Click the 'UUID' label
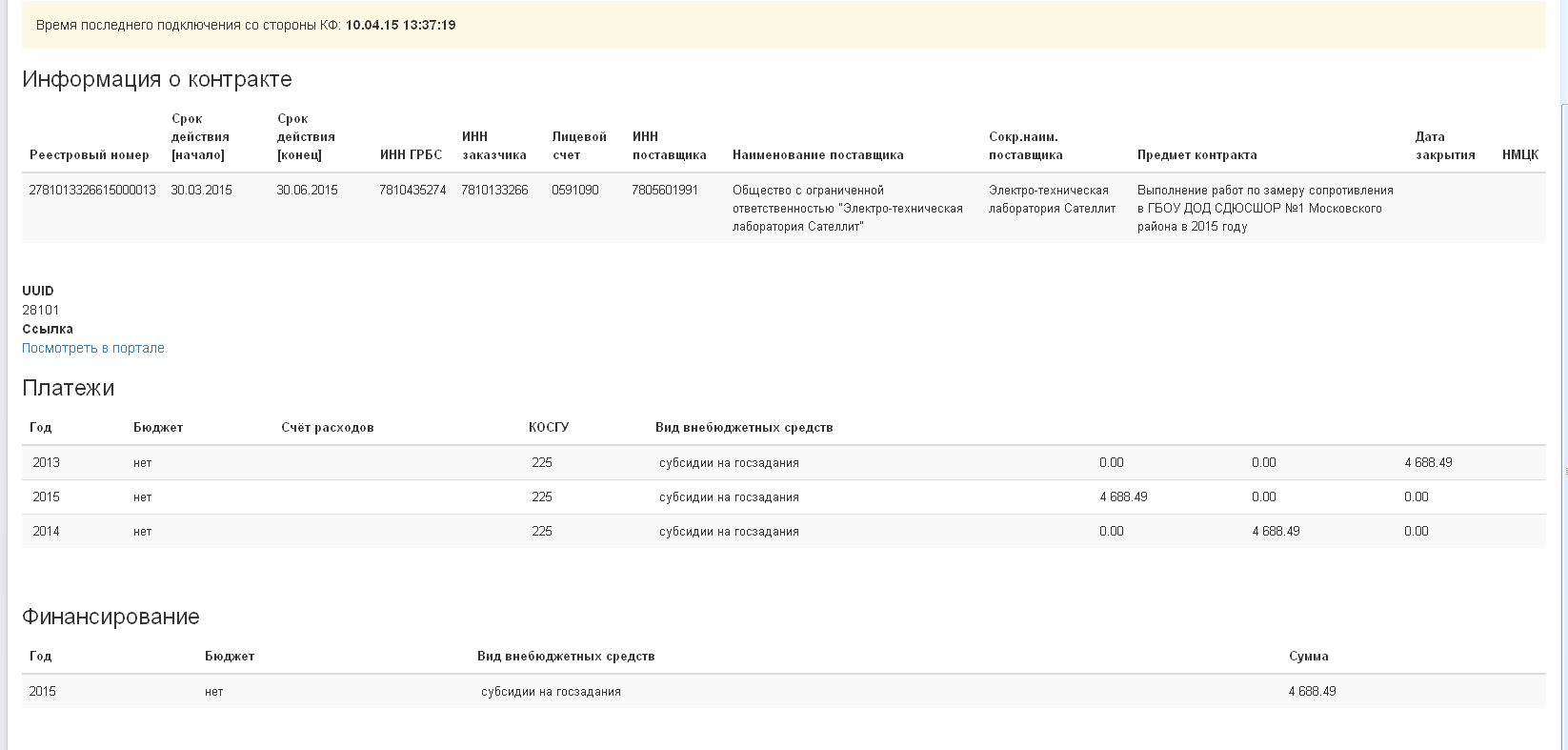1568x750 pixels. (x=38, y=291)
